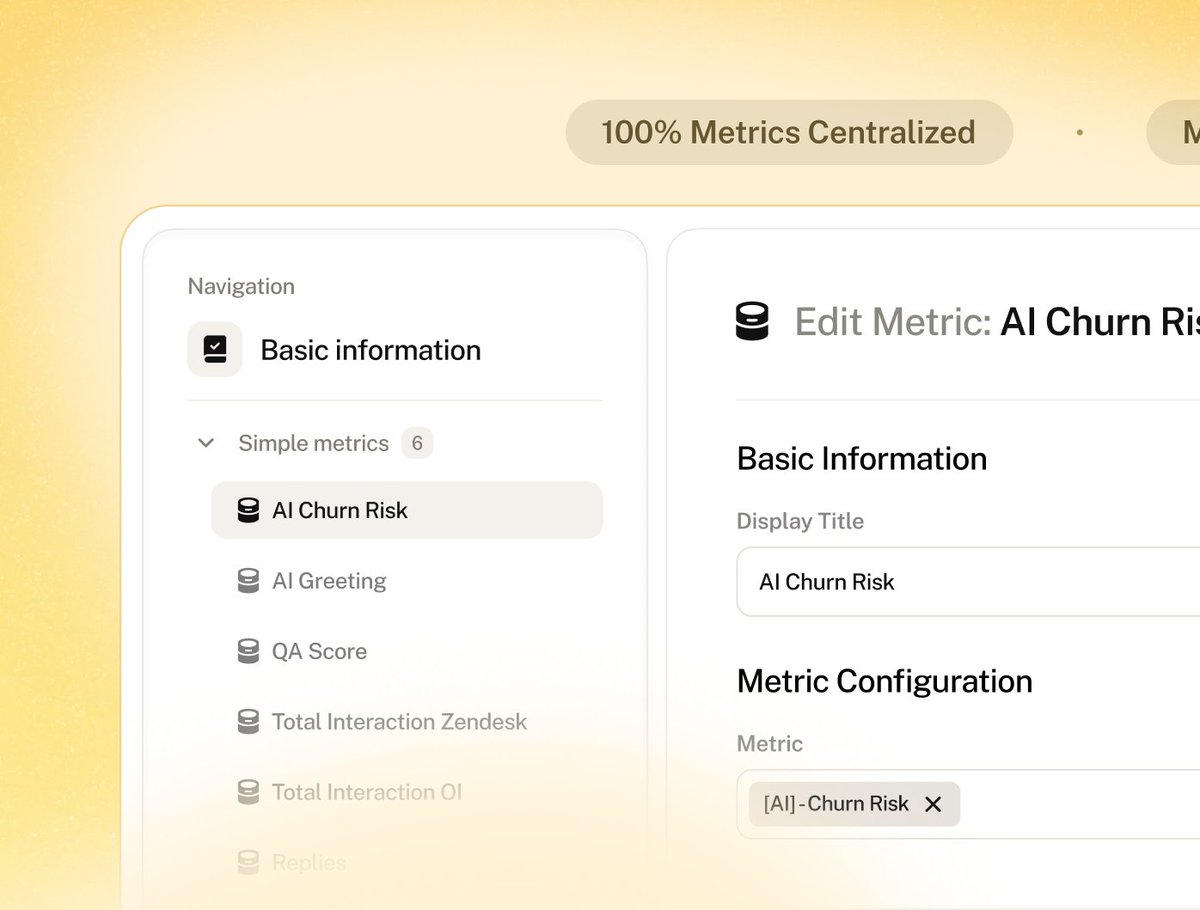Click the Basic information book icon

tap(215, 349)
